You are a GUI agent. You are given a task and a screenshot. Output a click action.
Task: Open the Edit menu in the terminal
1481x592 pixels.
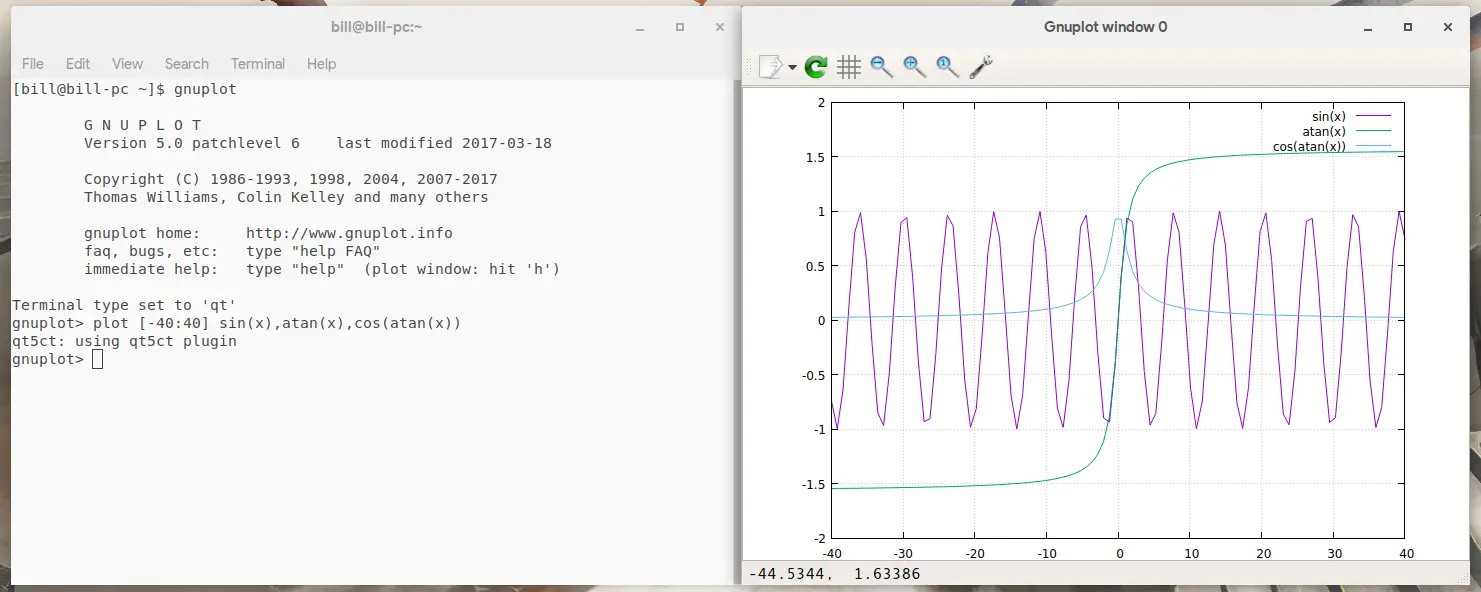click(x=78, y=64)
